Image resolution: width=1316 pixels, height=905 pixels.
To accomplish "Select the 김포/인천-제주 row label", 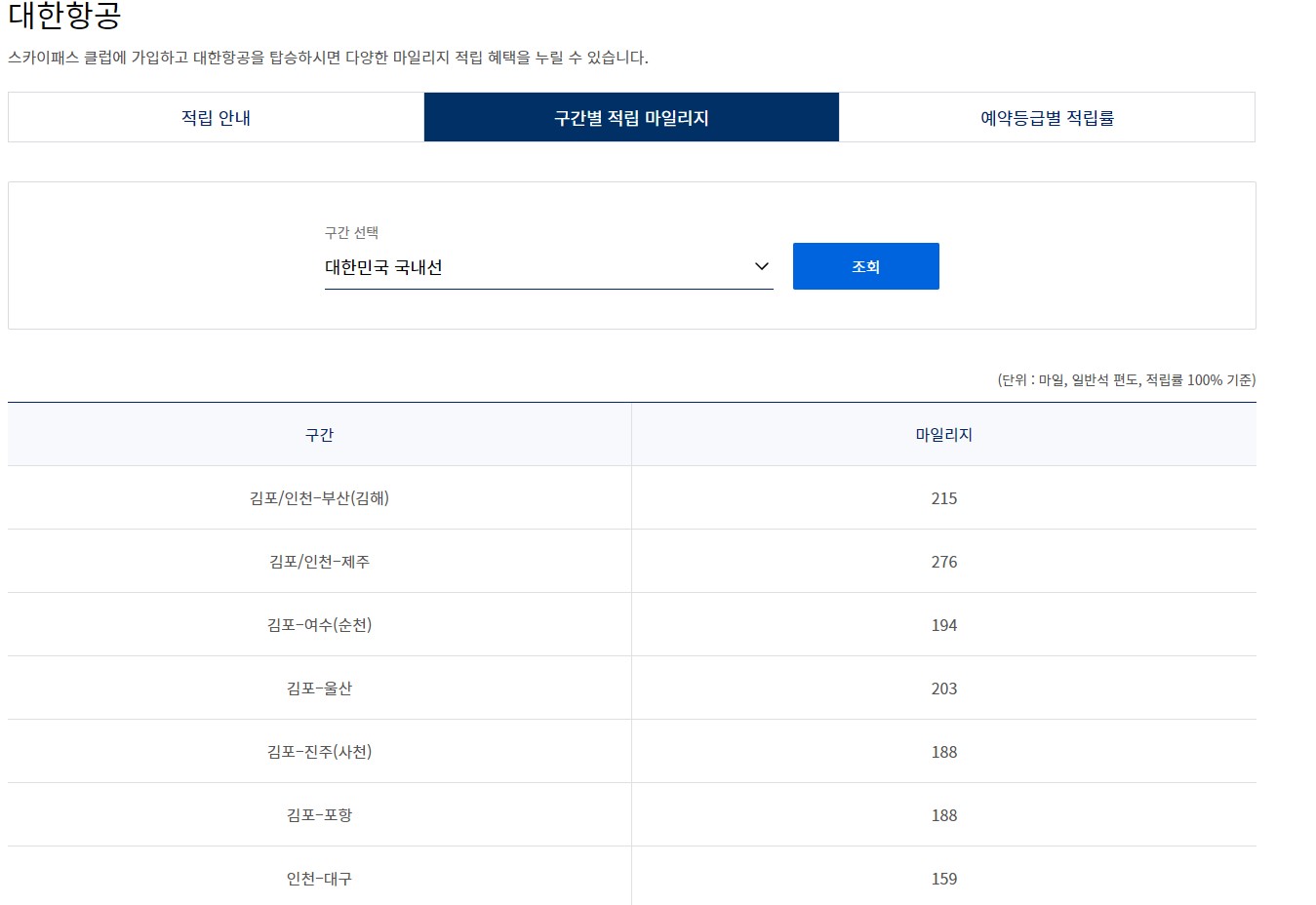I will [x=319, y=562].
